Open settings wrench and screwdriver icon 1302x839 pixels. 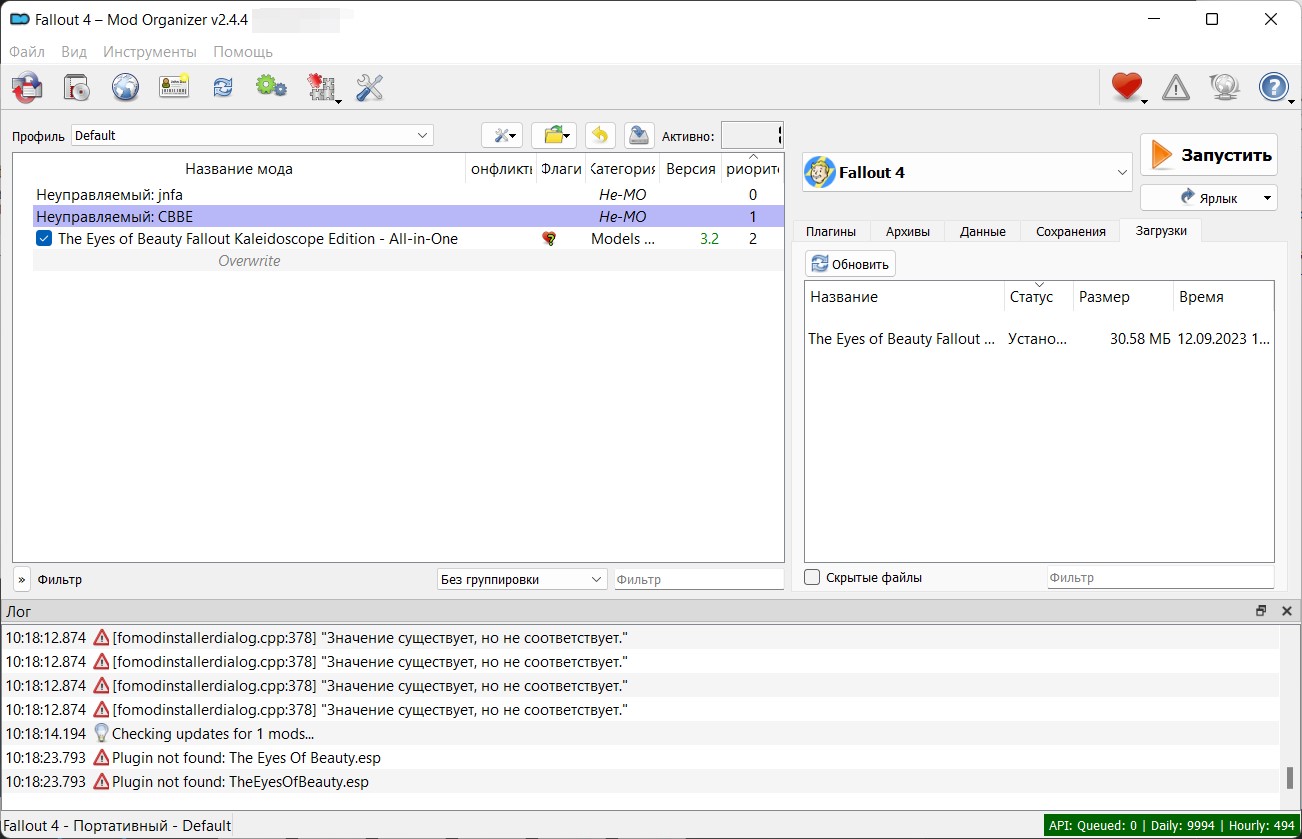(x=370, y=88)
